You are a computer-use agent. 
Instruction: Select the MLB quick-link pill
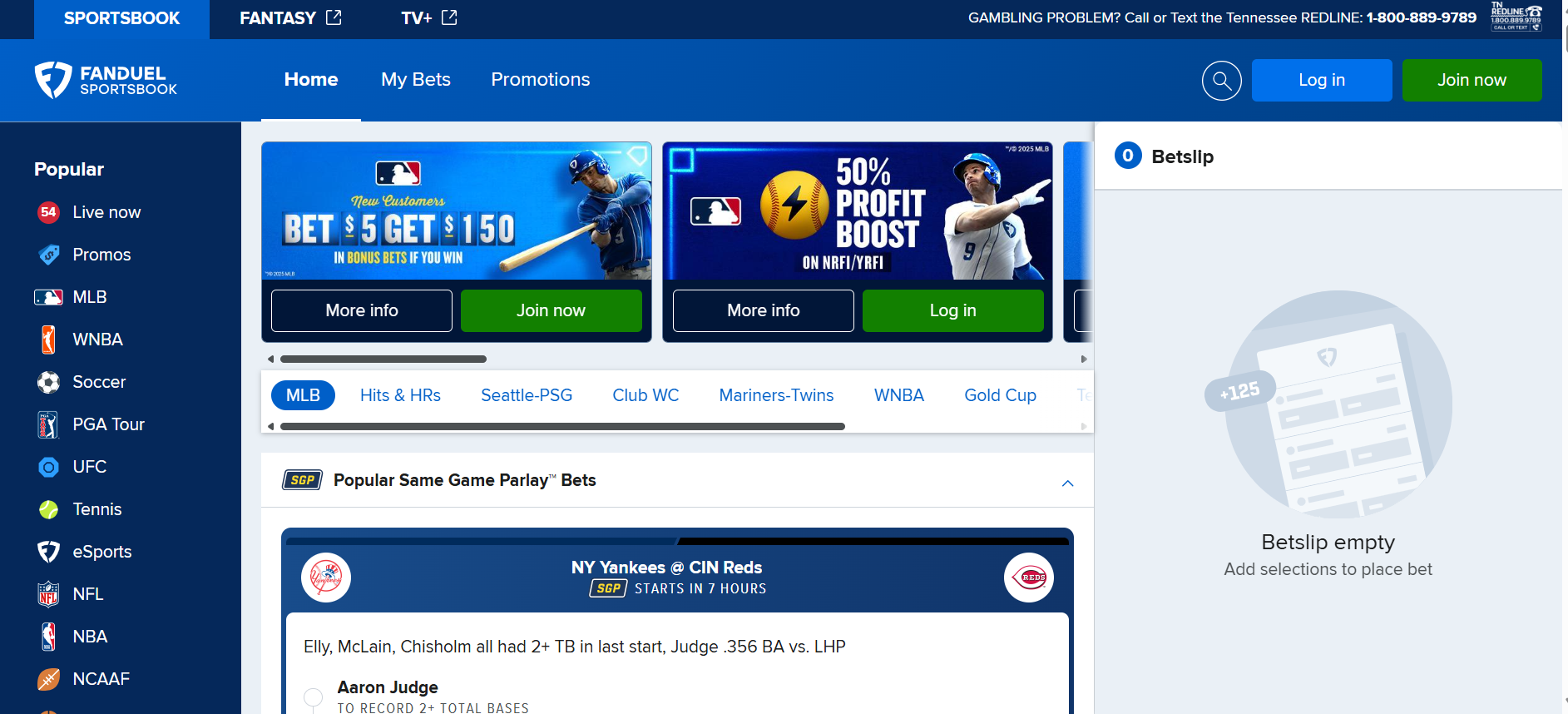[x=303, y=395]
